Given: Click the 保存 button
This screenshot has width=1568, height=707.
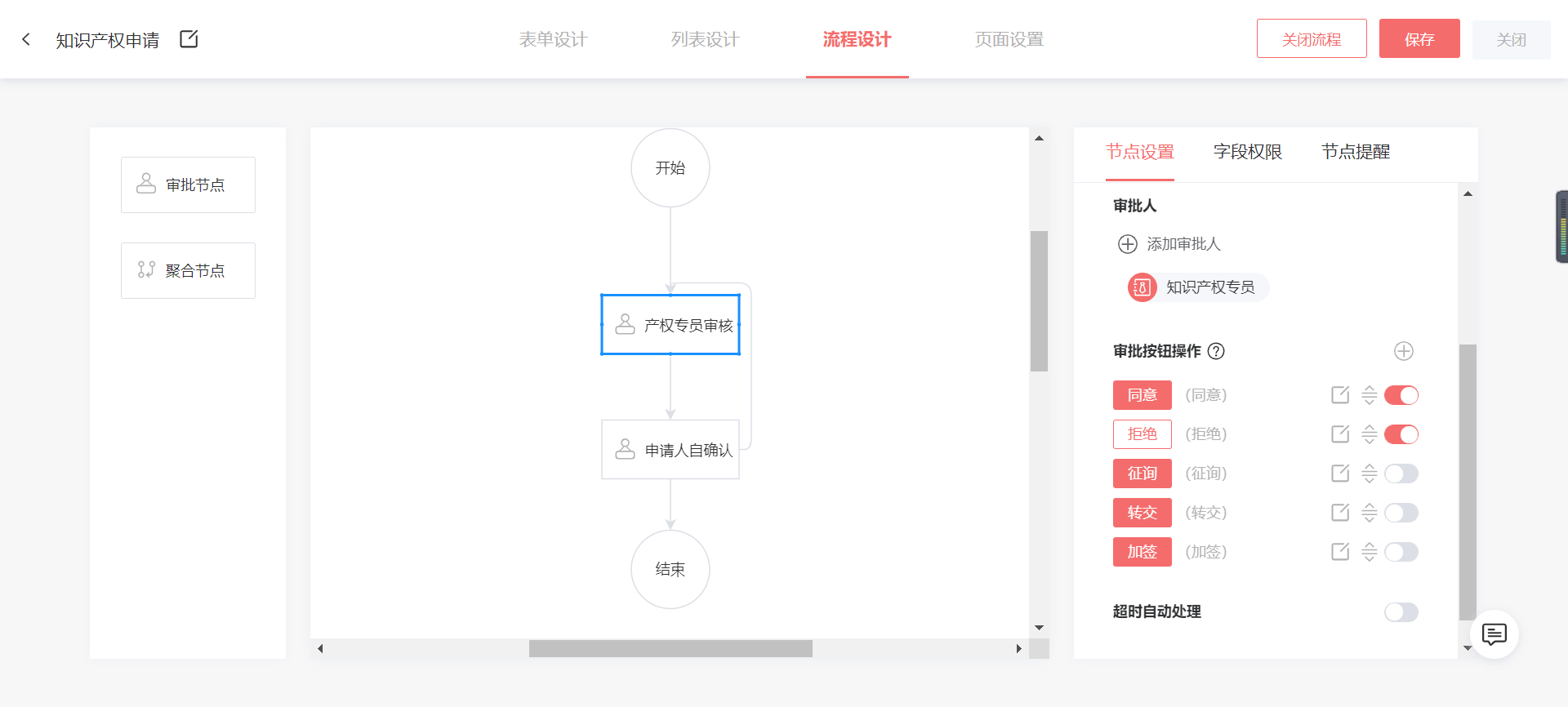Looking at the screenshot, I should coord(1419,39).
